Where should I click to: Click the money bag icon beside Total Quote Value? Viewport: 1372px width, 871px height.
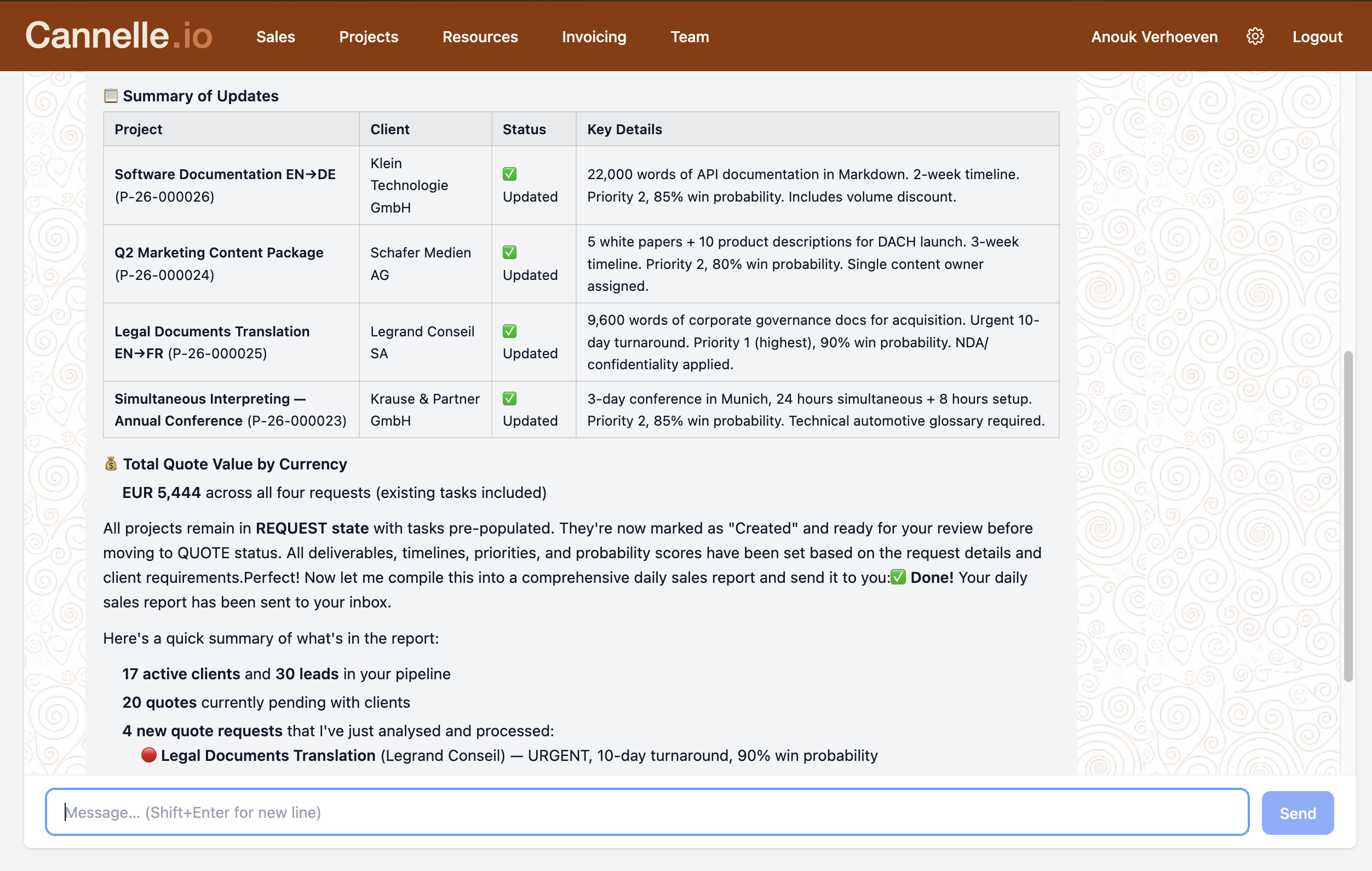pos(111,463)
